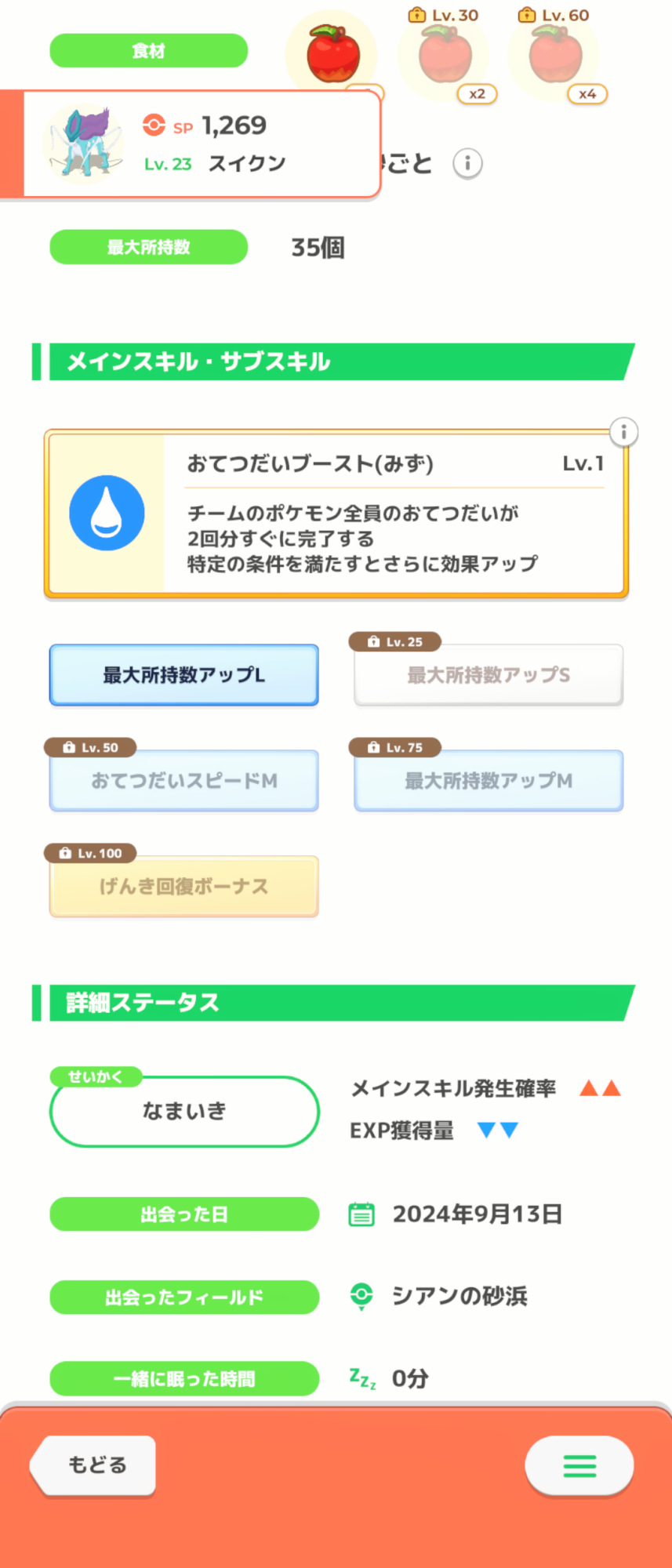Viewport: 672px width, 1568px height.
Task: Select locked げんき回復ボーナス sub skill
Action: pyautogui.click(x=184, y=887)
